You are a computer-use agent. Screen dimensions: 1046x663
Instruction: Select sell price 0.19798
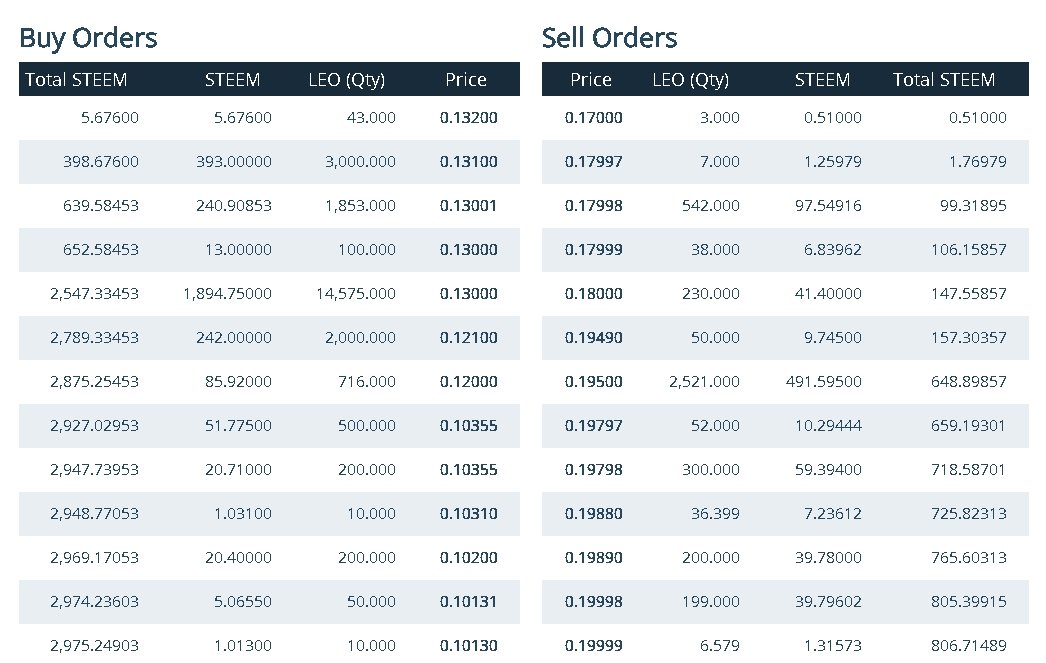pos(594,470)
